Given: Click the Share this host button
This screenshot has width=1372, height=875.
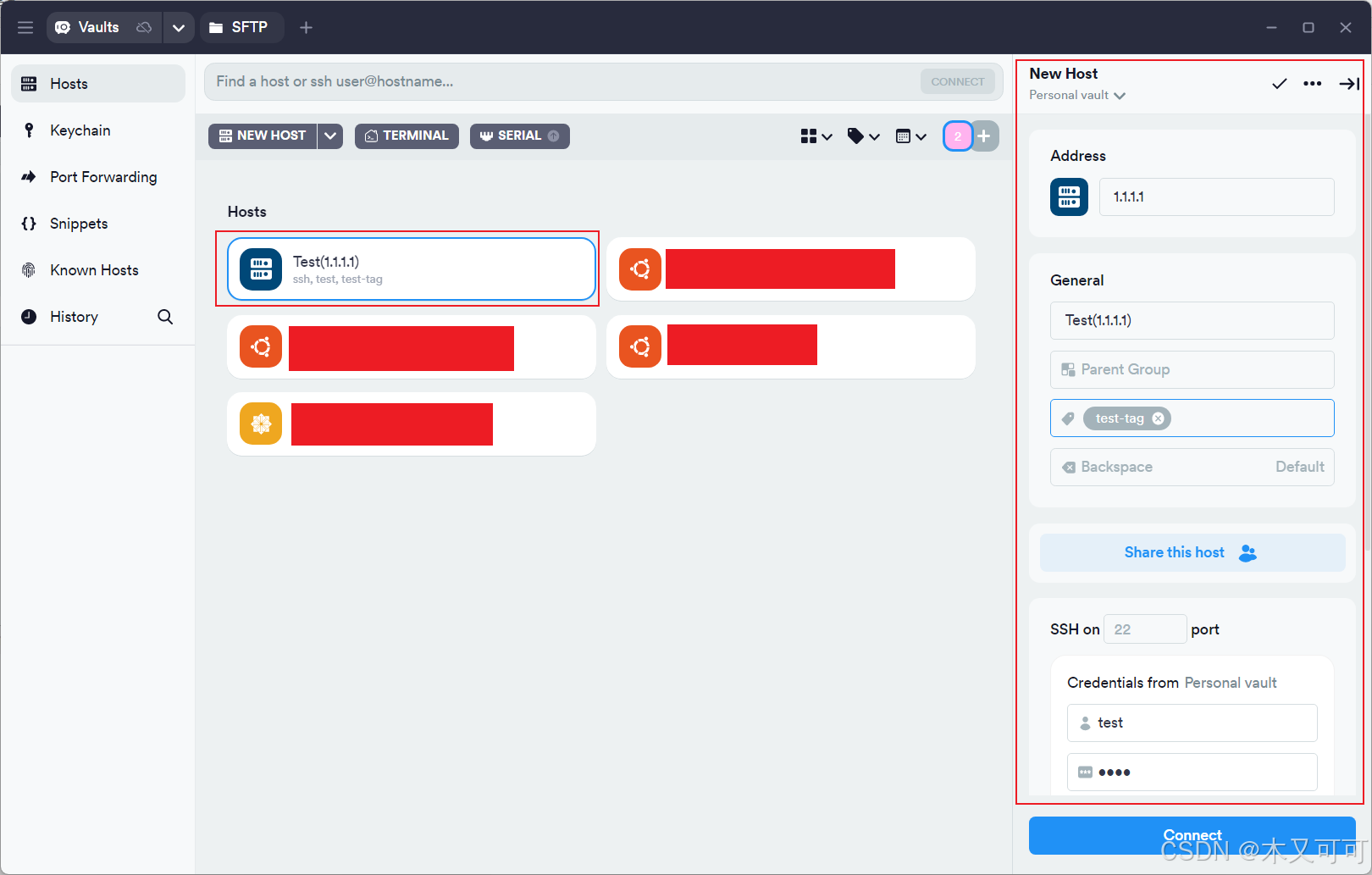Looking at the screenshot, I should 1192,552.
